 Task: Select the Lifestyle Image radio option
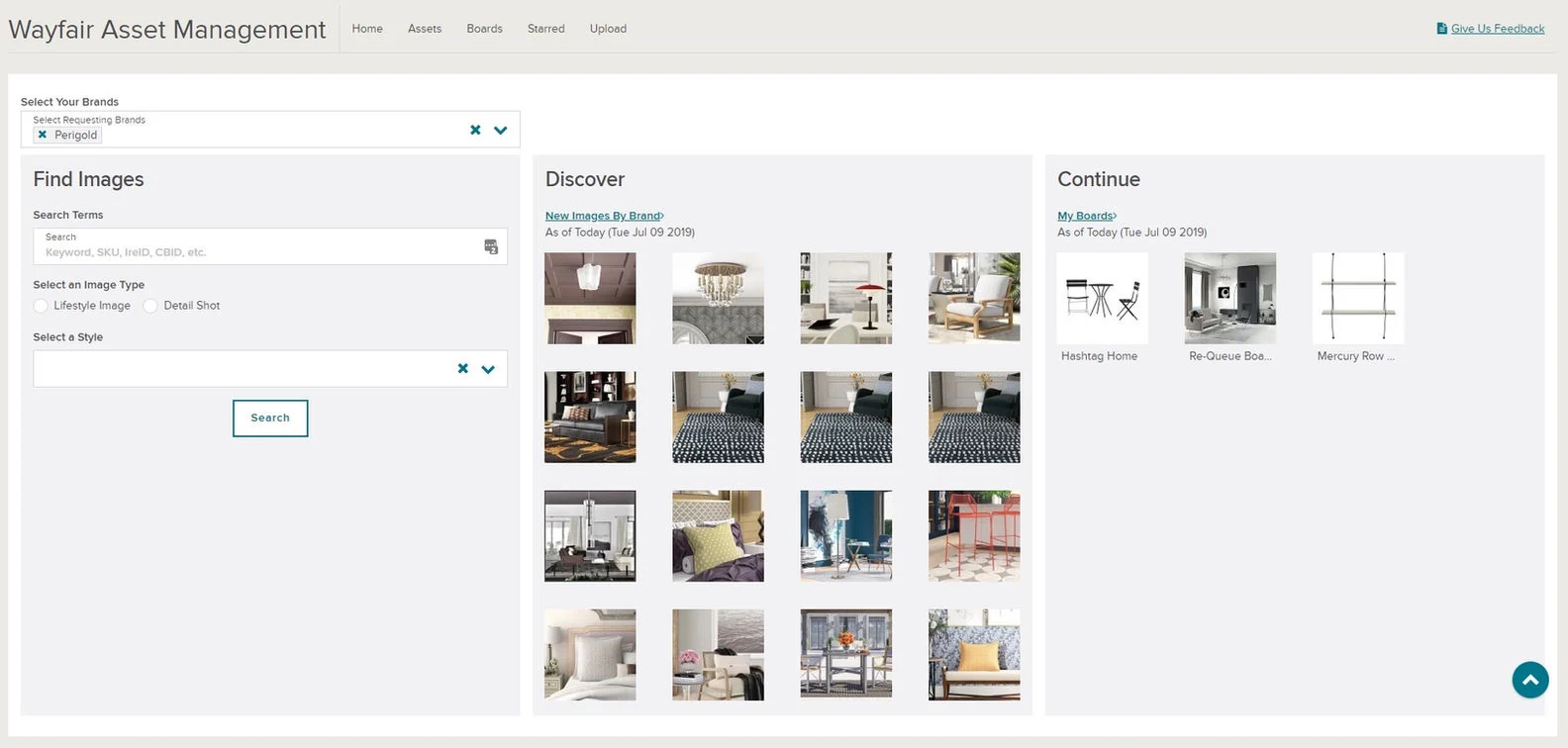click(41, 306)
